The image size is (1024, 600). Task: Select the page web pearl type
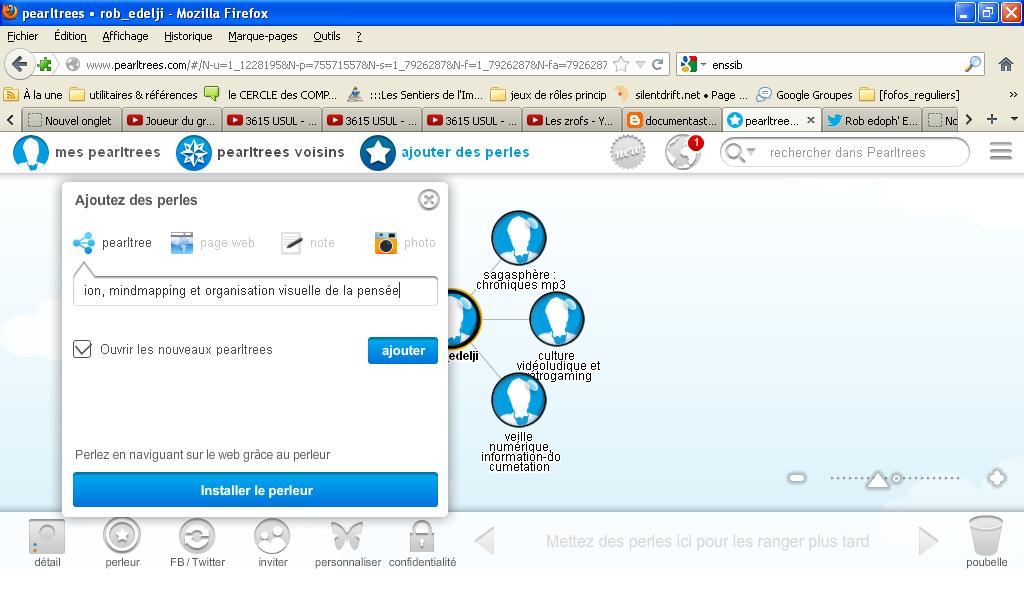(212, 243)
